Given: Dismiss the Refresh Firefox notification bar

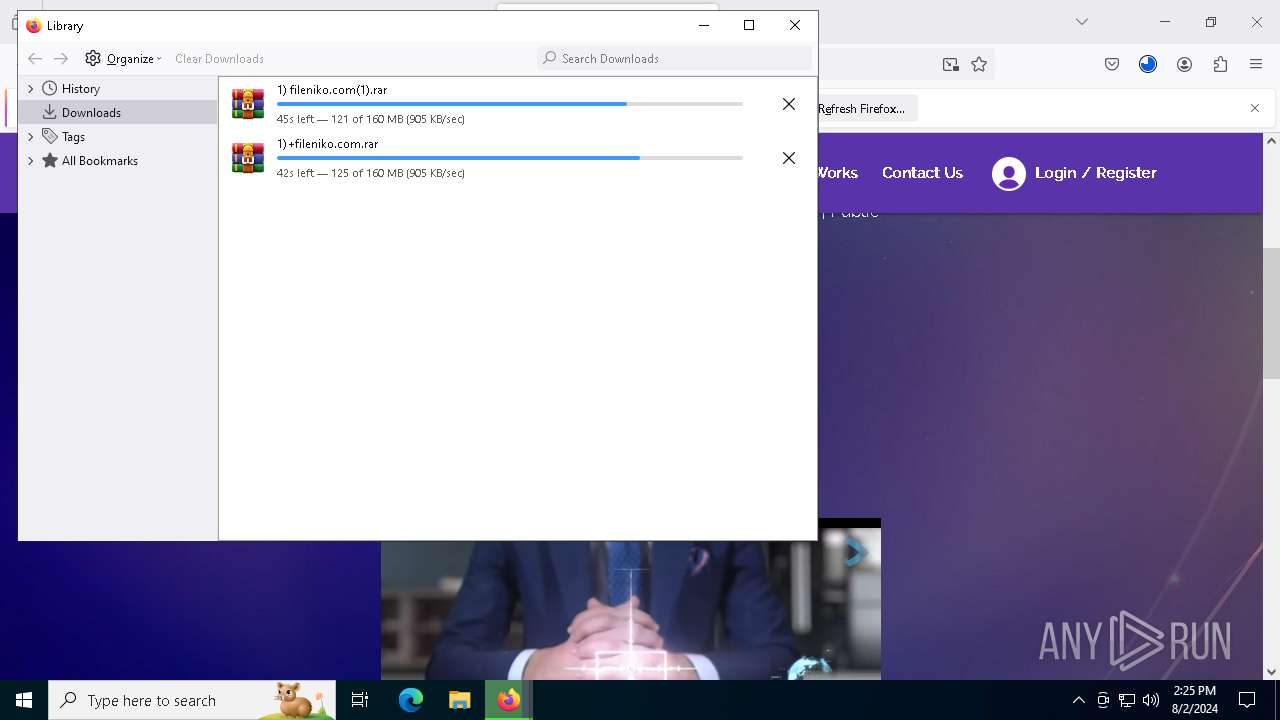Looking at the screenshot, I should pyautogui.click(x=1255, y=108).
